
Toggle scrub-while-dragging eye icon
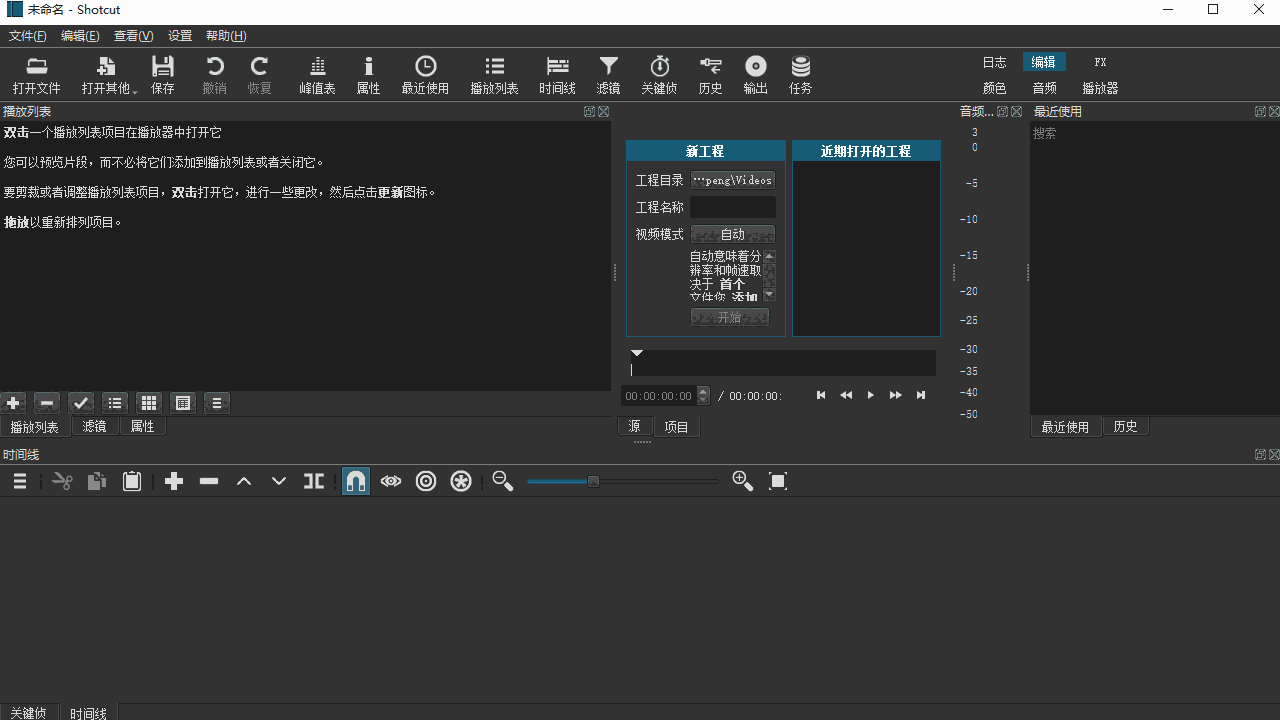pyautogui.click(x=390, y=481)
